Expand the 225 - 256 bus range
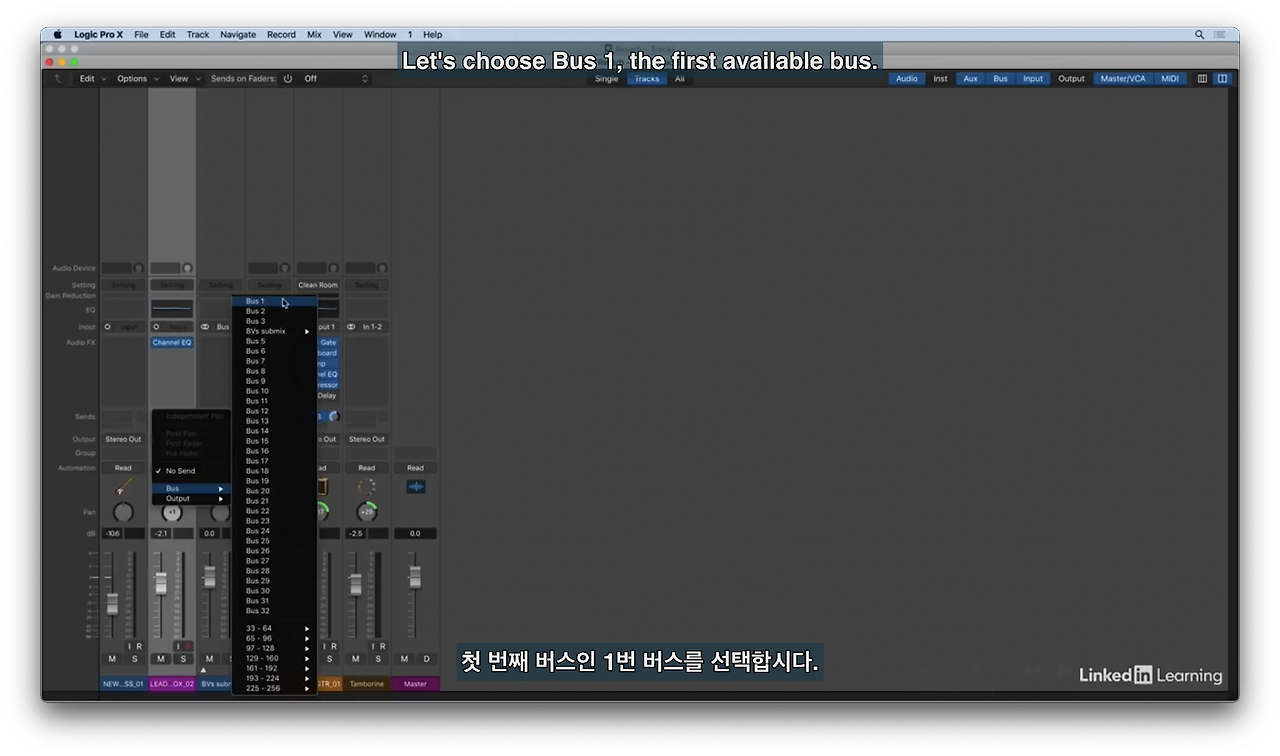The image size is (1280, 756). coord(274,688)
